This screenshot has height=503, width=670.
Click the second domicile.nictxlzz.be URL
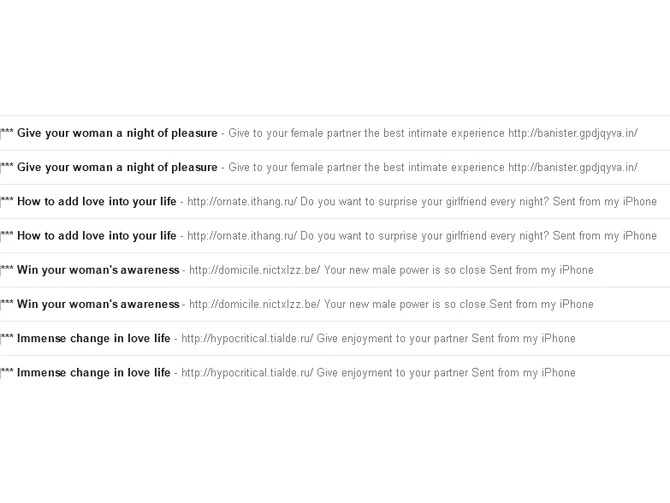tap(254, 304)
